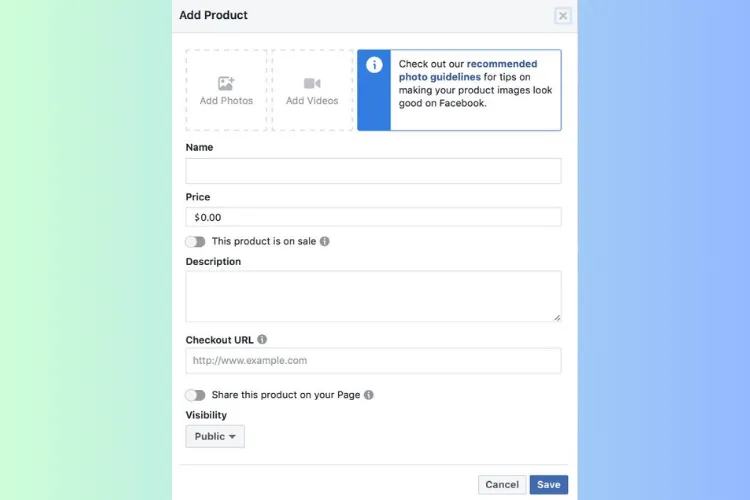Click the Cancel button
Image resolution: width=750 pixels, height=500 pixels.
[502, 485]
